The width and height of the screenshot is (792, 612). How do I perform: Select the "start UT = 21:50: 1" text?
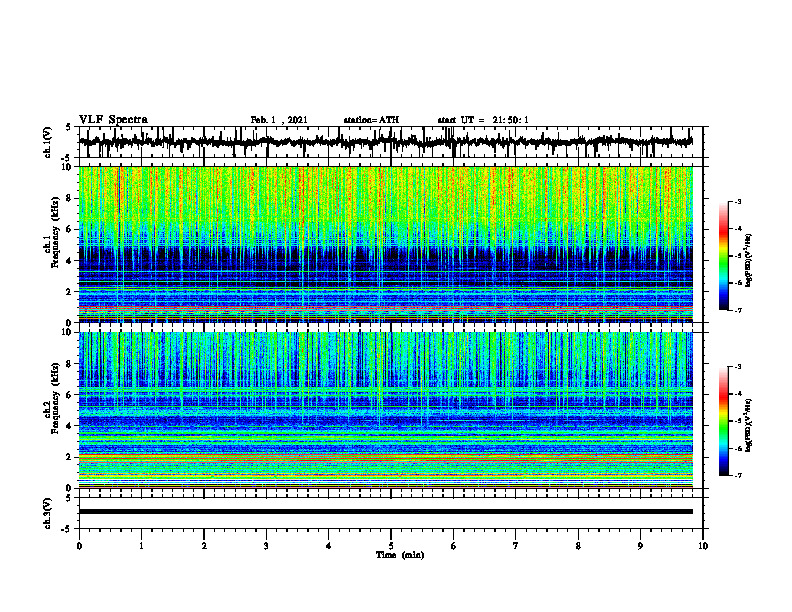point(483,120)
